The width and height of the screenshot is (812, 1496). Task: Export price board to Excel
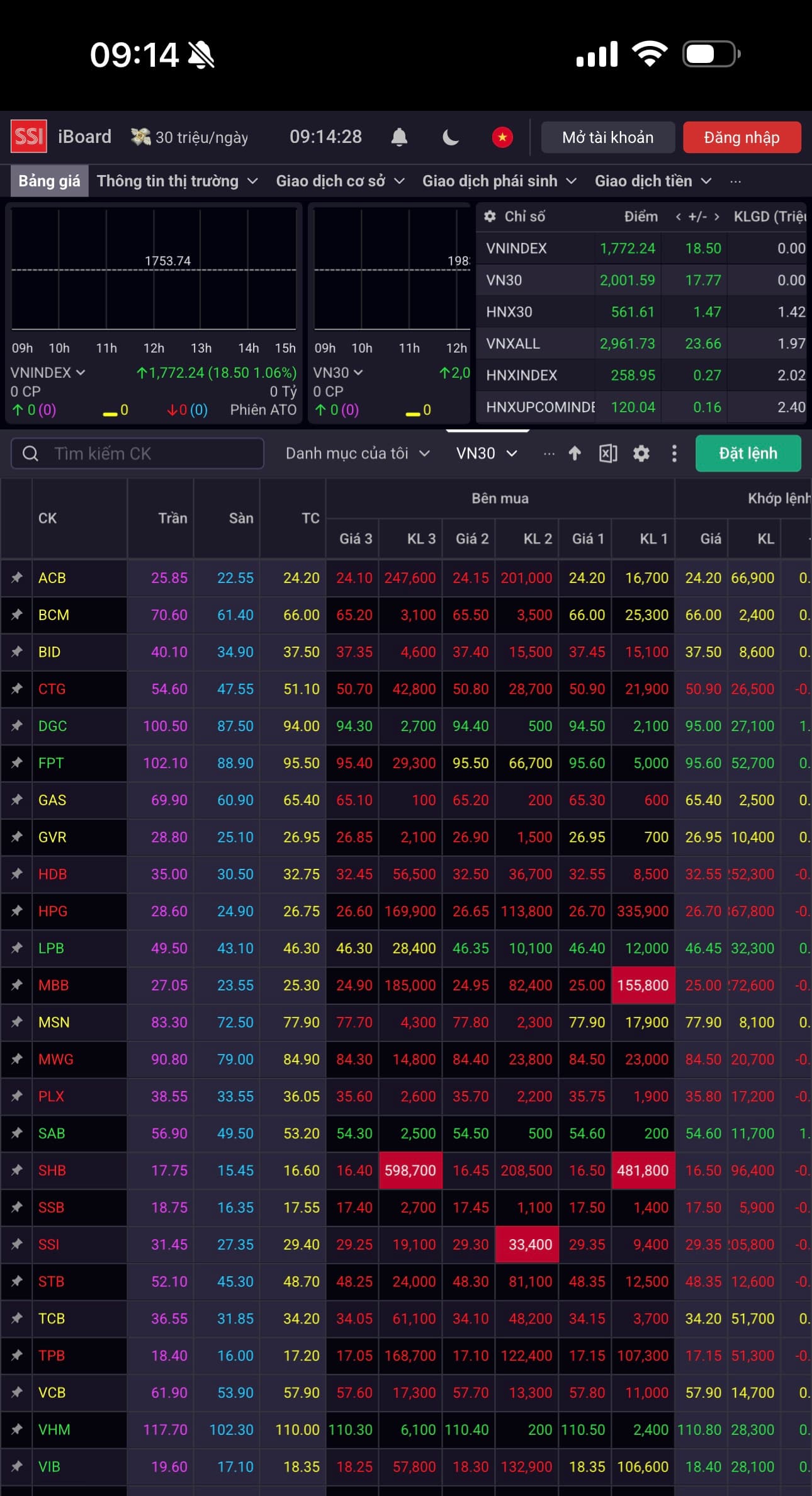(x=607, y=453)
